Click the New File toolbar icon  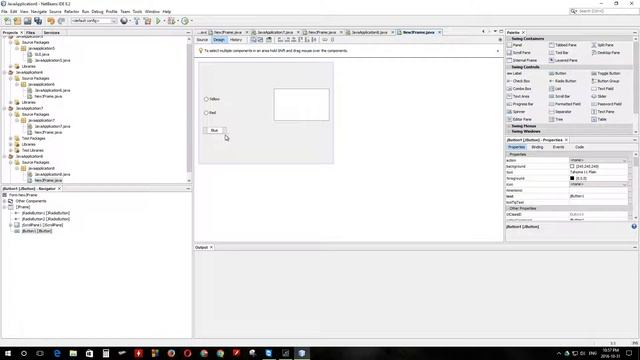point(7,21)
